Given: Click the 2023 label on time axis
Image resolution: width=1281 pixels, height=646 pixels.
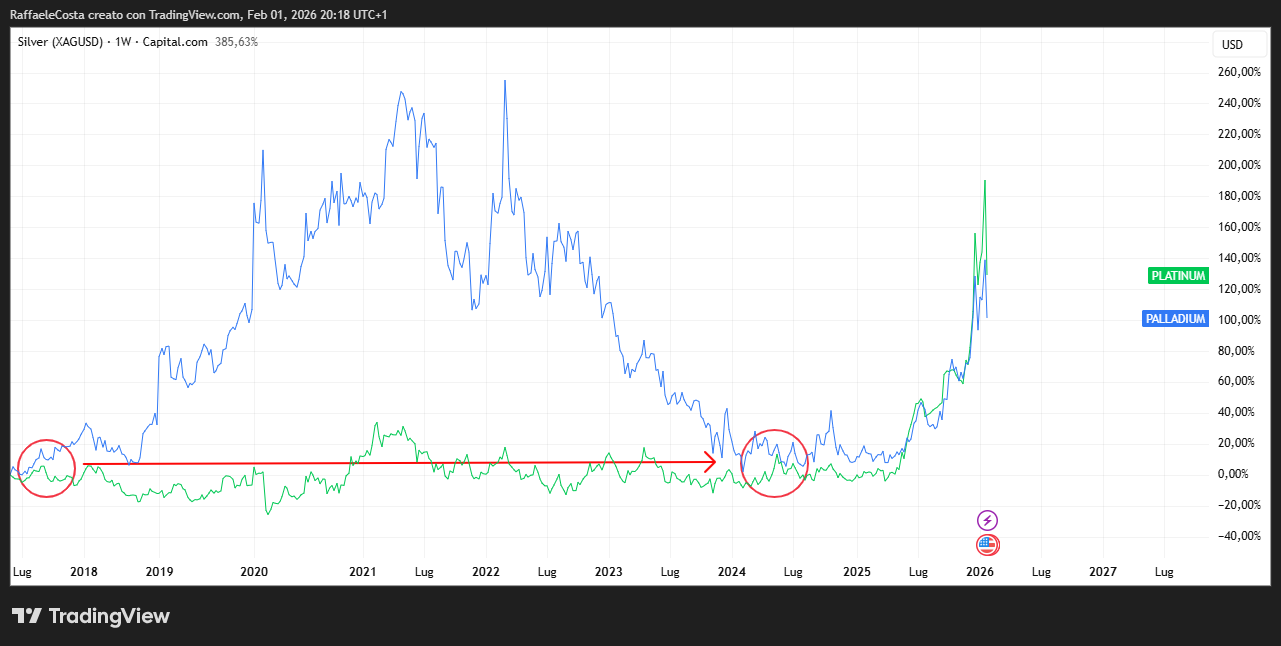Looking at the screenshot, I should (x=608, y=572).
